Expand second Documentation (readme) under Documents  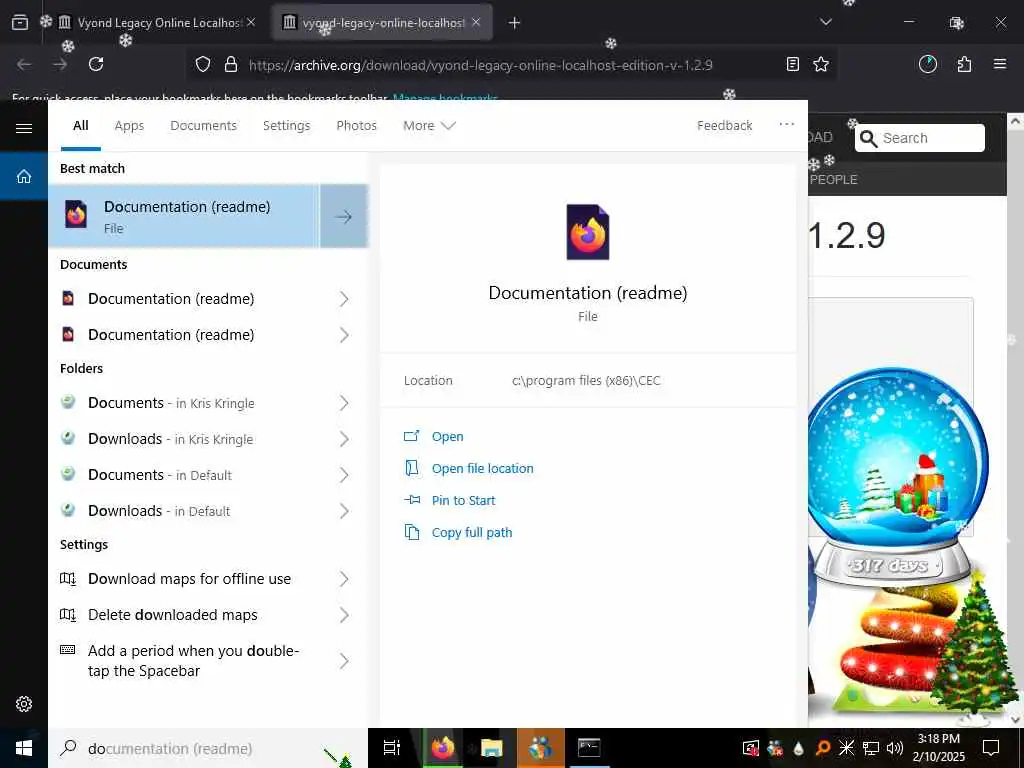(344, 335)
